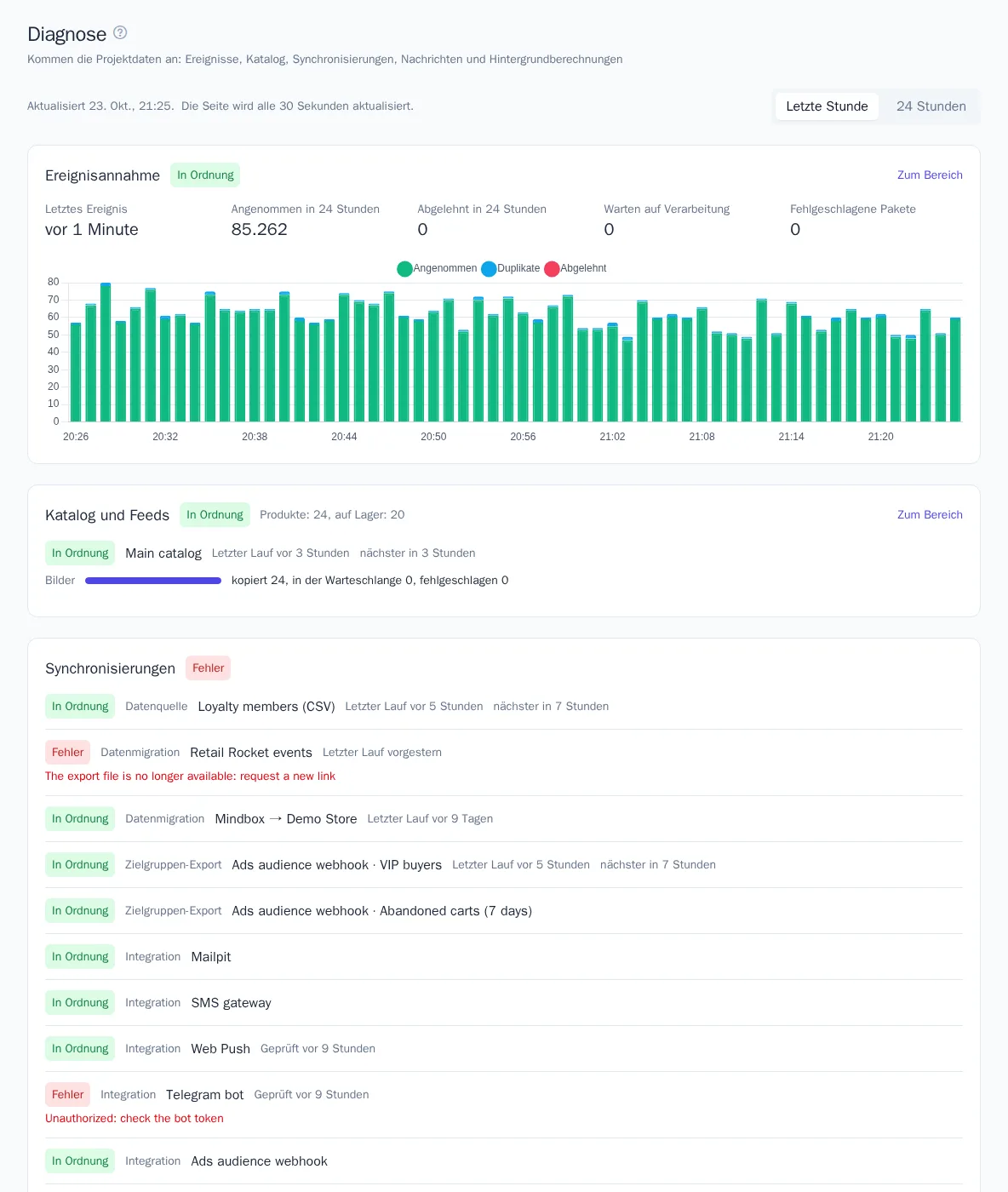Click the SMS gateway integration name
The width and height of the screenshot is (1008, 1192).
coord(232,1003)
